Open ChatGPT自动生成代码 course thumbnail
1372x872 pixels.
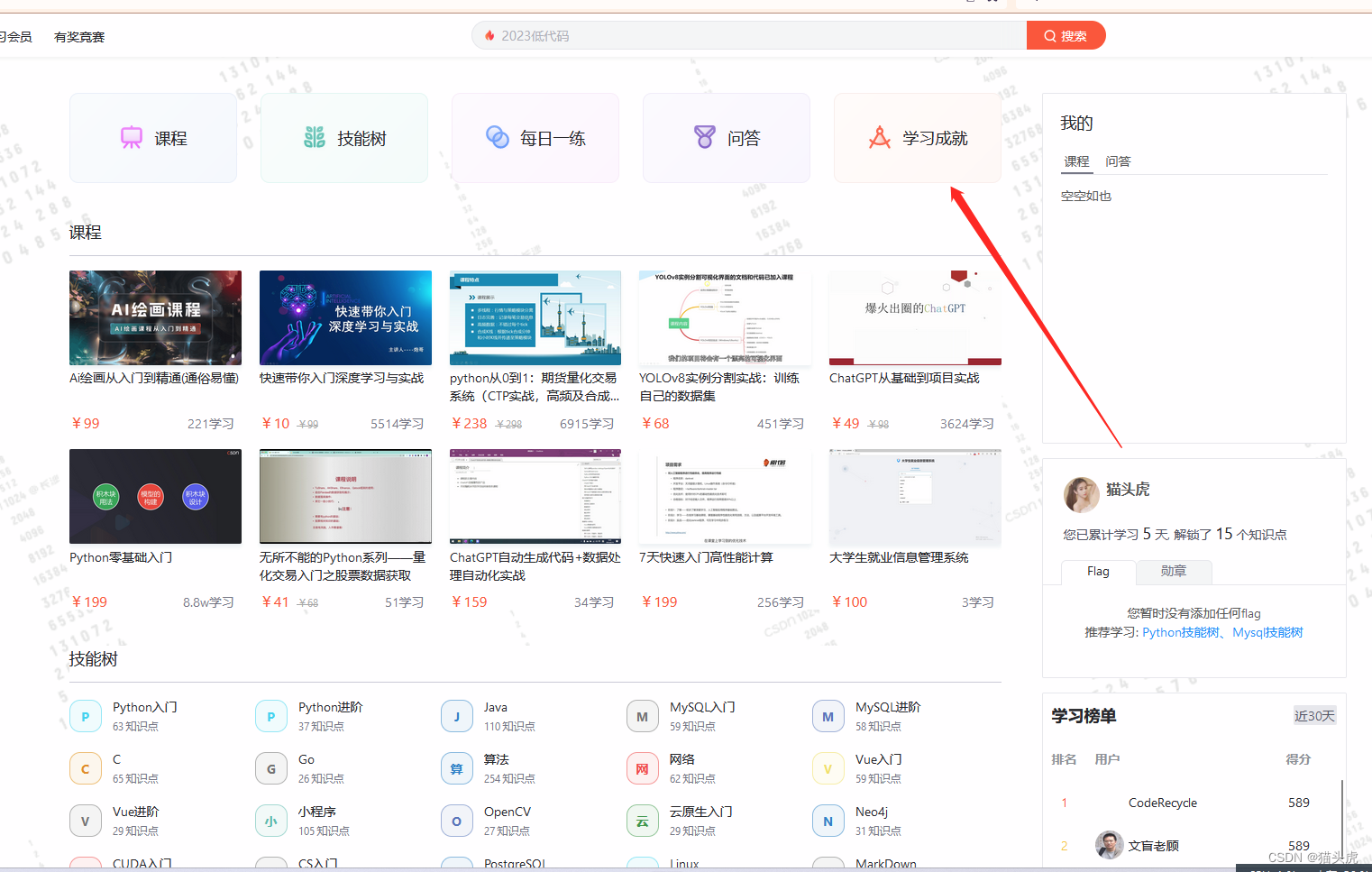535,496
